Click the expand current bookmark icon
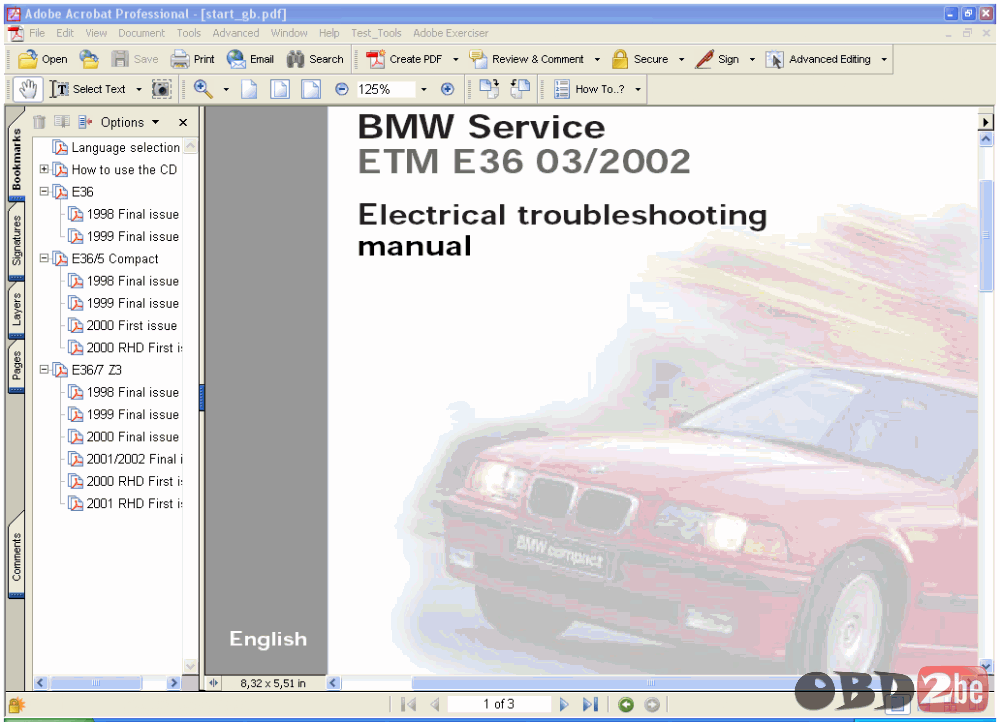This screenshot has width=1000, height=722. tap(85, 122)
